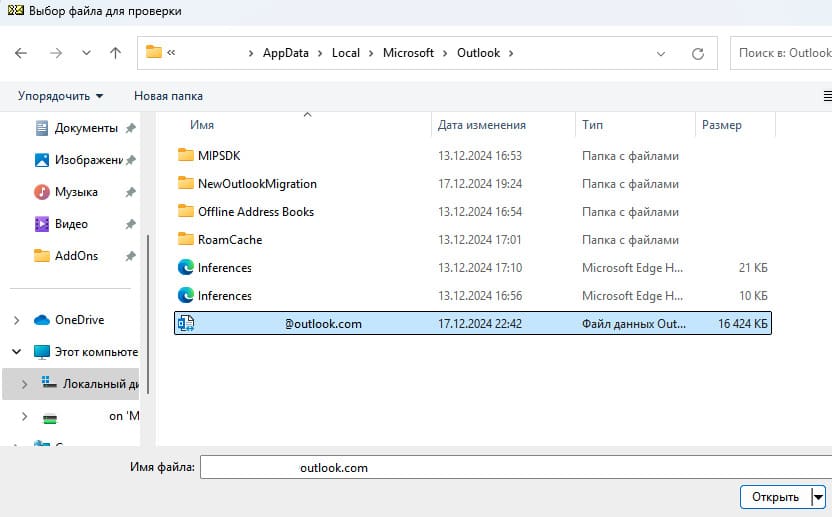Open the Открыть button dropdown arrow
Screen dimensions: 832x517
point(818,497)
